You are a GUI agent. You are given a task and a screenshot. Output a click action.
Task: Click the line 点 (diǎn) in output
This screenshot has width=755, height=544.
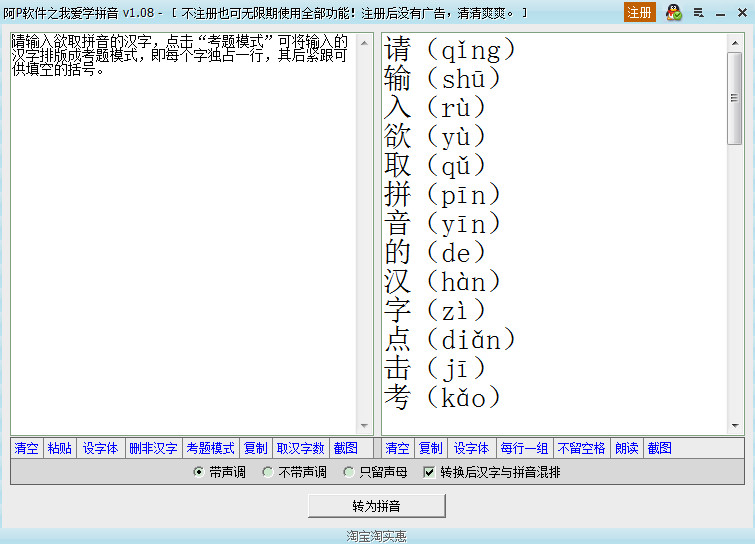click(x=450, y=340)
